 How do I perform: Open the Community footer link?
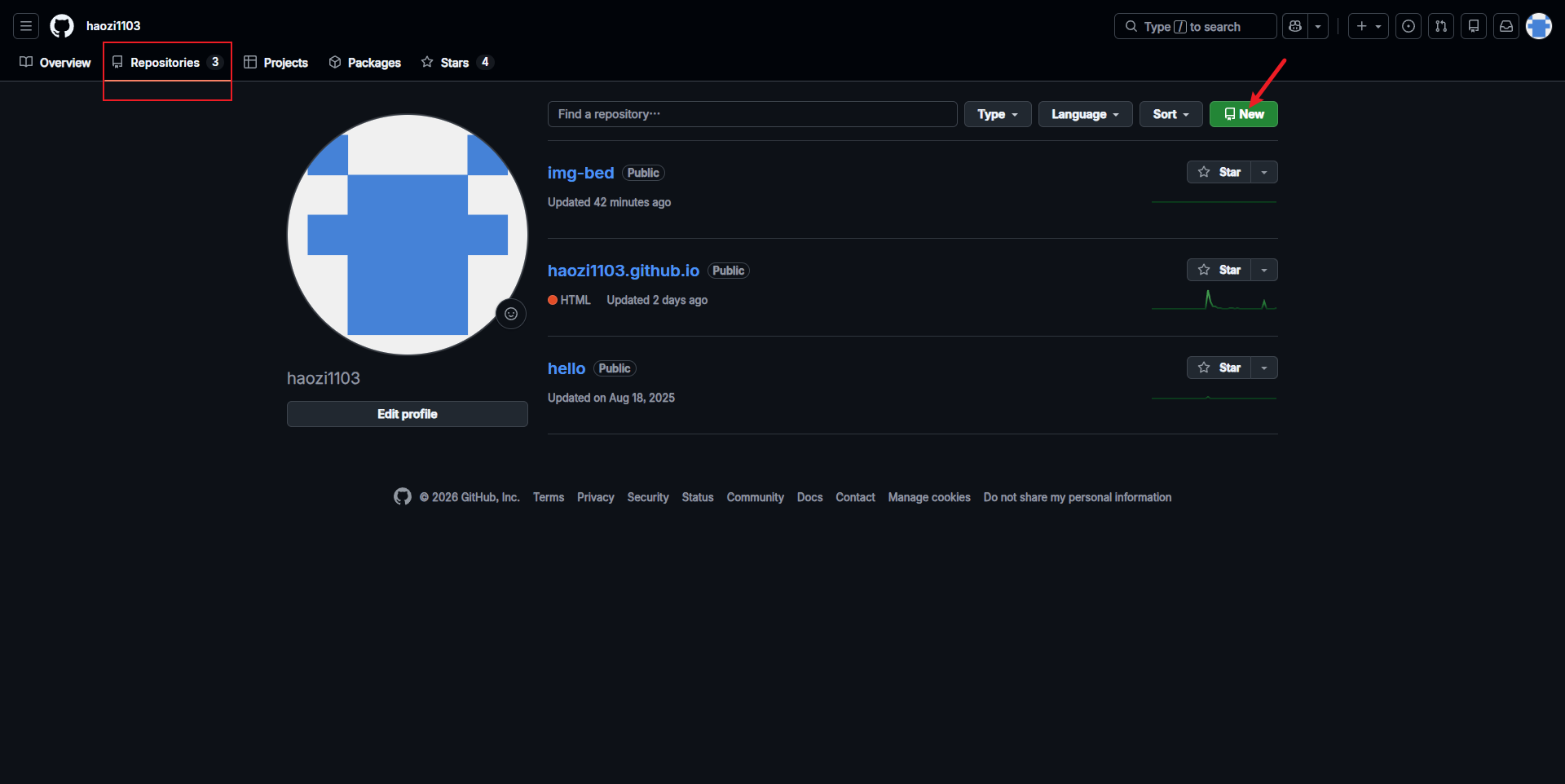click(756, 497)
